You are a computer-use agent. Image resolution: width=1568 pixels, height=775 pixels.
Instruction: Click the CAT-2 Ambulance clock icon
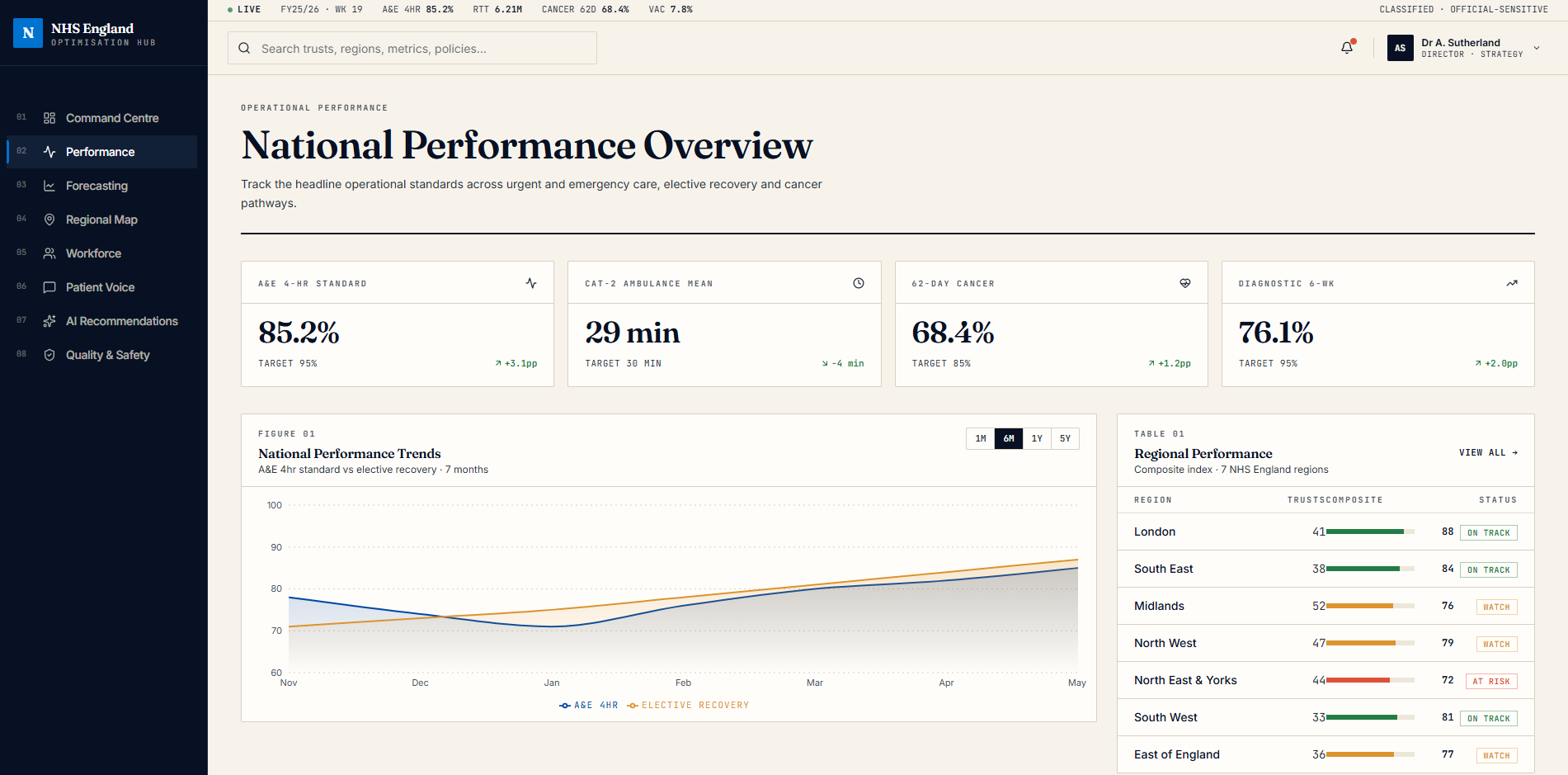point(859,283)
